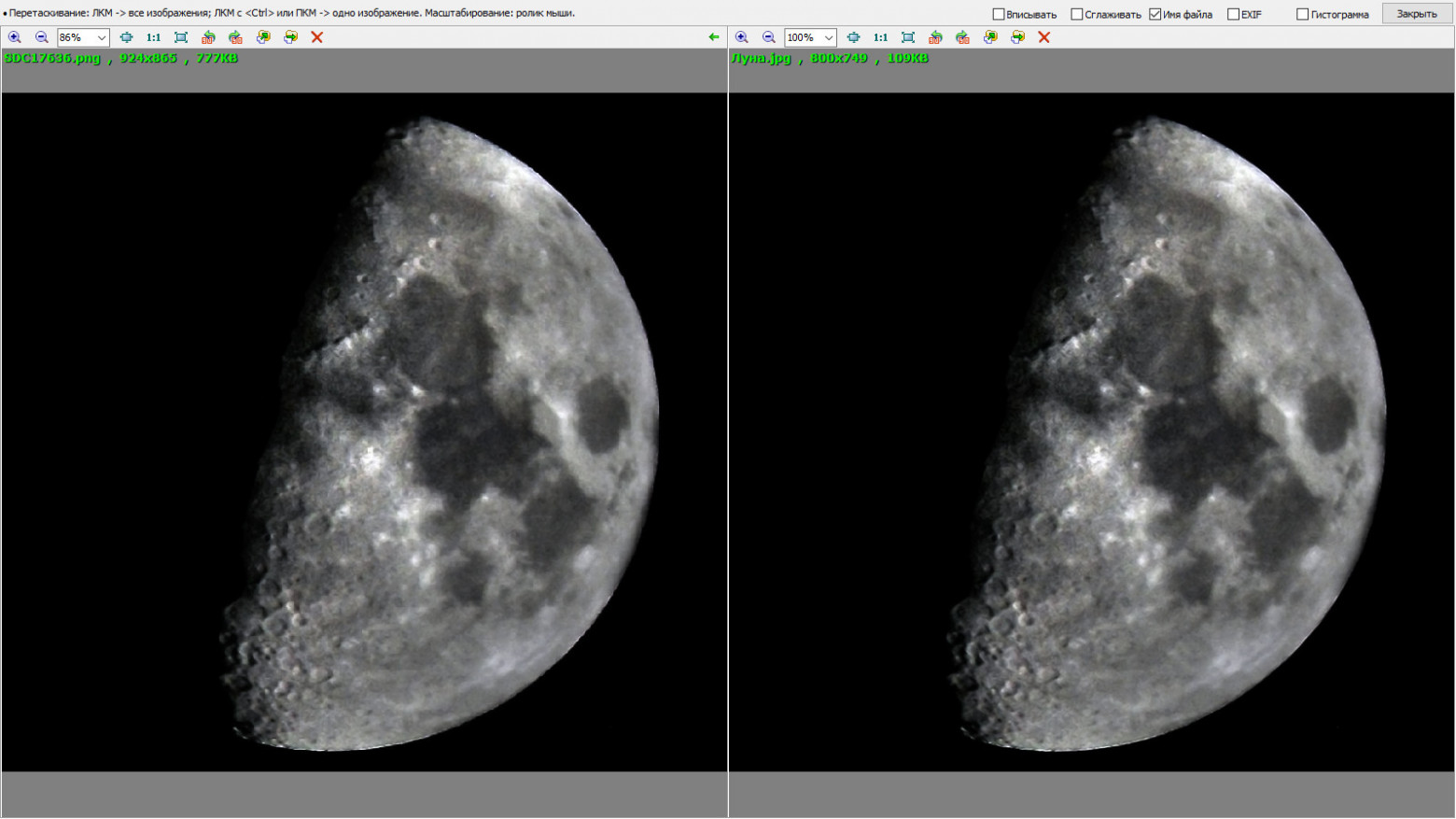Uncheck the Имя файла checkbox
This screenshot has height=819, width=1456.
tap(1155, 14)
